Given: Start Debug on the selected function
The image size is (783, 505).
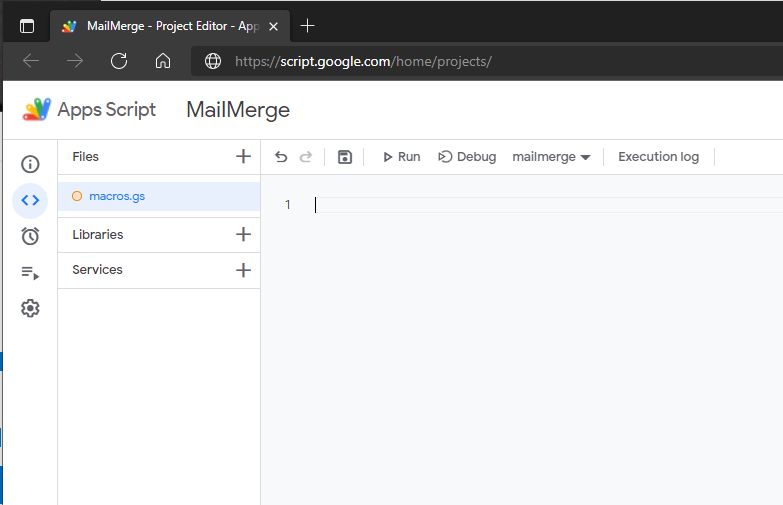Looking at the screenshot, I should [467, 157].
